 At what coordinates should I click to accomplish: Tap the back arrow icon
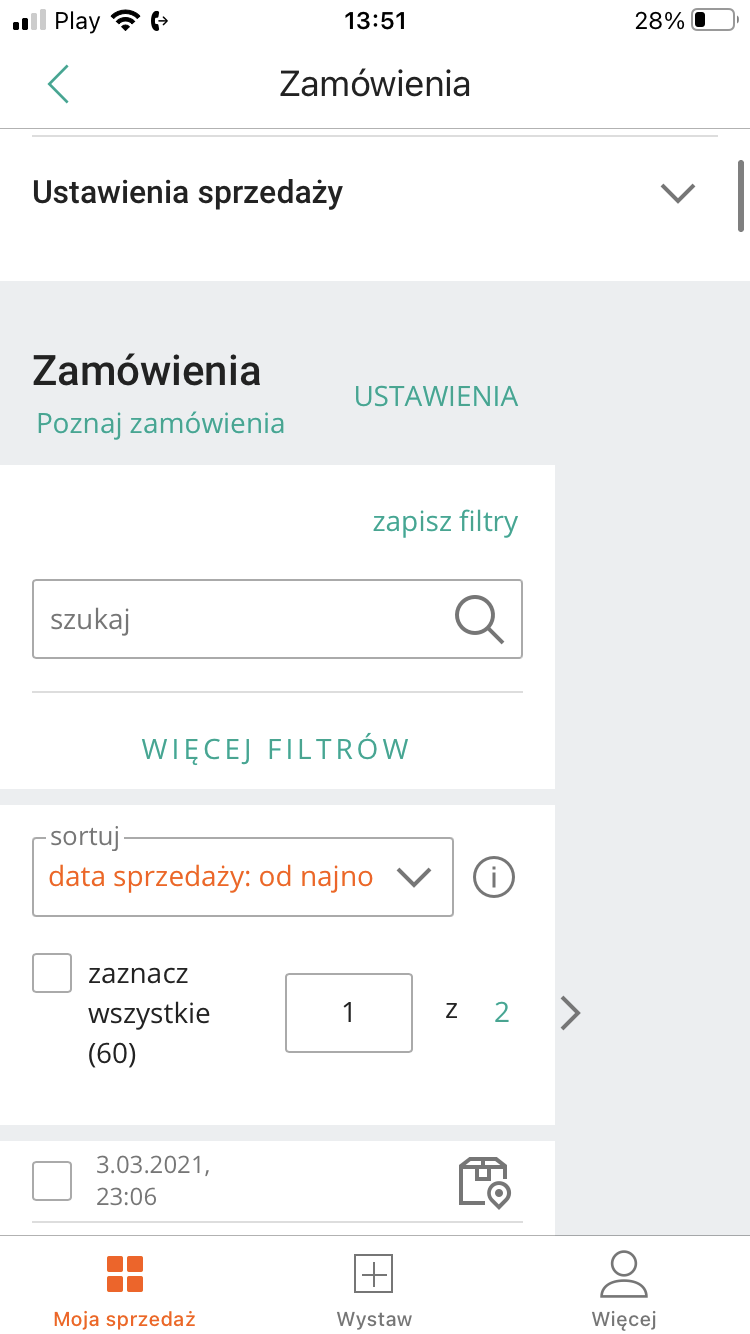(58, 84)
